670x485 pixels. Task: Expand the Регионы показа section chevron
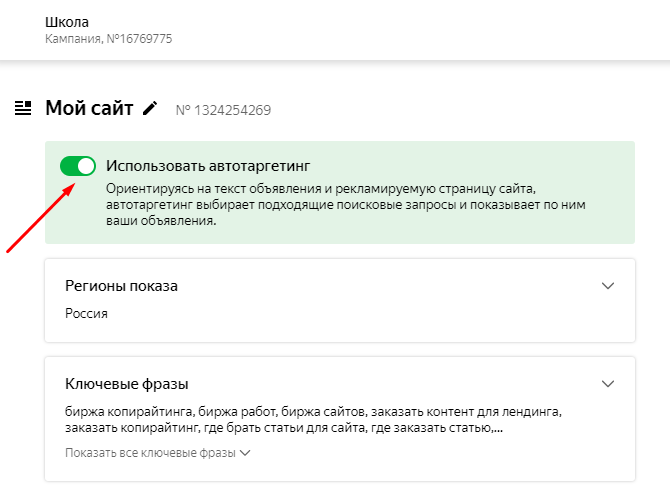point(608,285)
